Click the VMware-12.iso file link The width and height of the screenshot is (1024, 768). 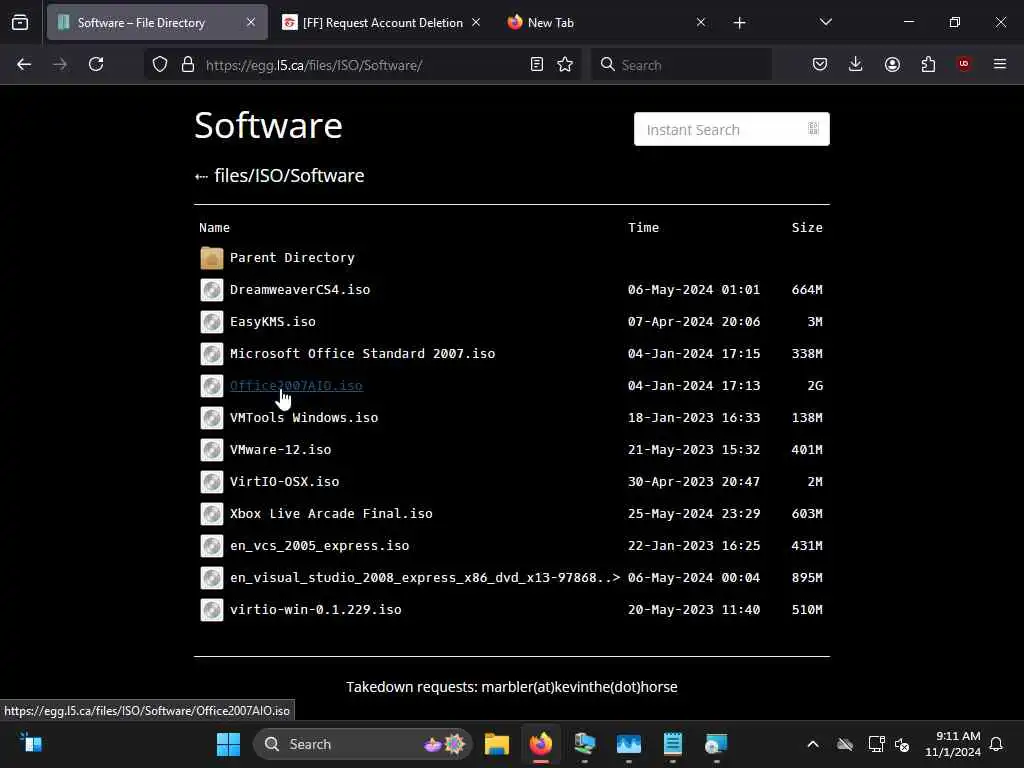[x=280, y=450]
